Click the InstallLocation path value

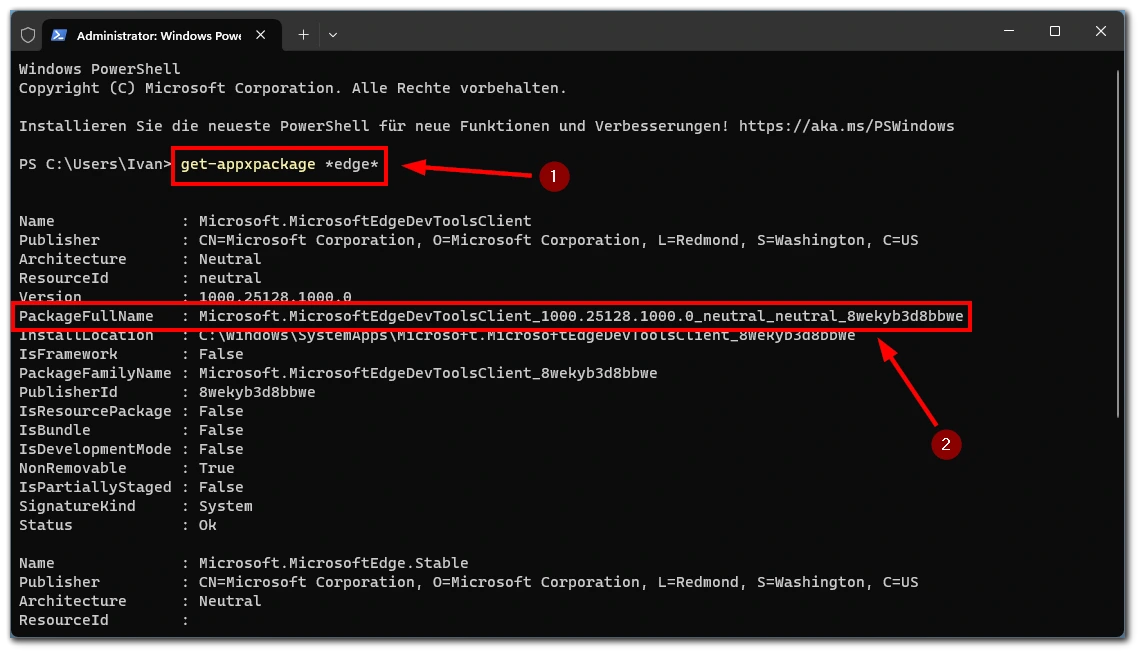(527, 335)
